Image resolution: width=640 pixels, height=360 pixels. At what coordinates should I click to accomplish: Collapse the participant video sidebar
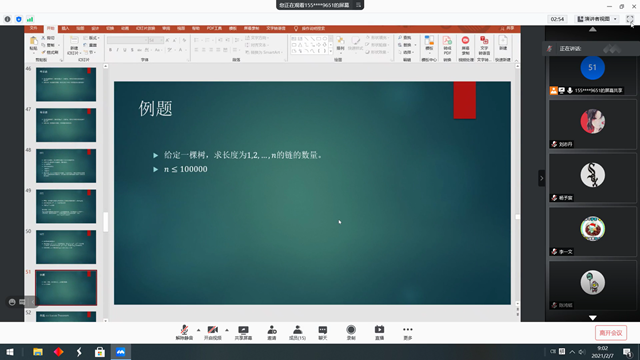(x=542, y=178)
